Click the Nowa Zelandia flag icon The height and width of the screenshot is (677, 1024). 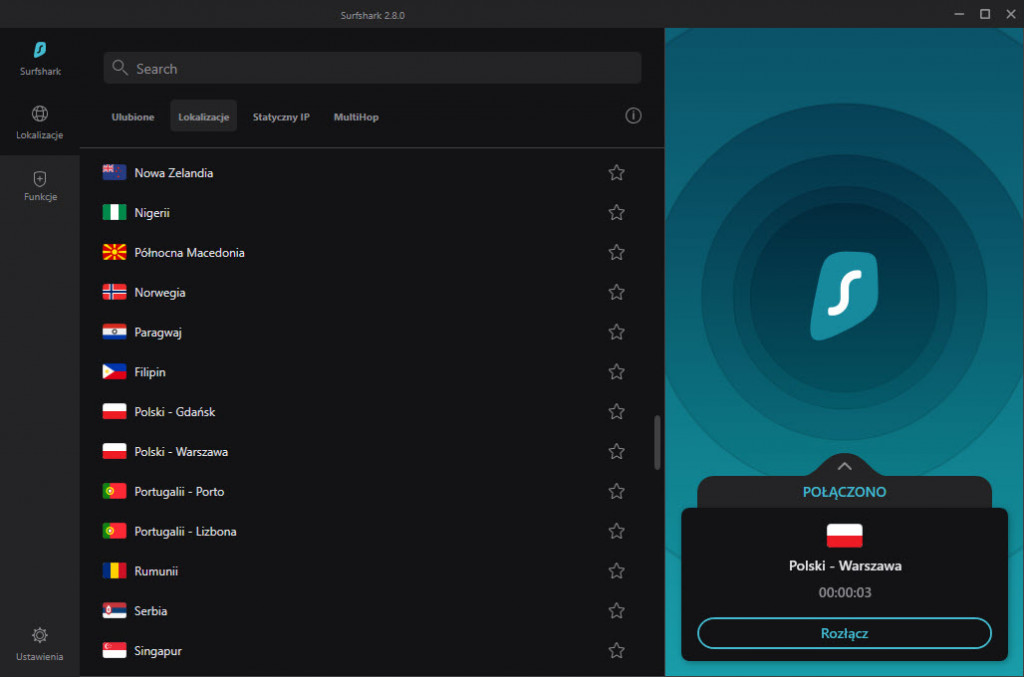114,172
